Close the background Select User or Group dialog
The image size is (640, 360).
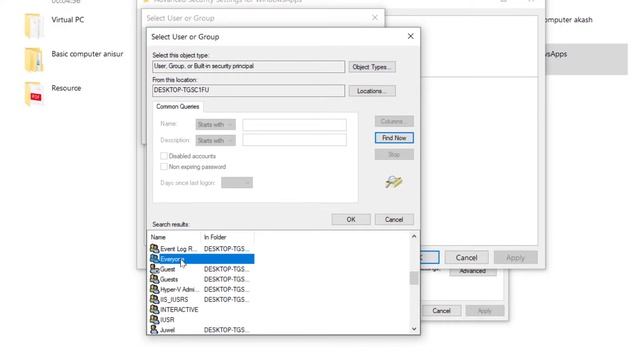(x=375, y=18)
